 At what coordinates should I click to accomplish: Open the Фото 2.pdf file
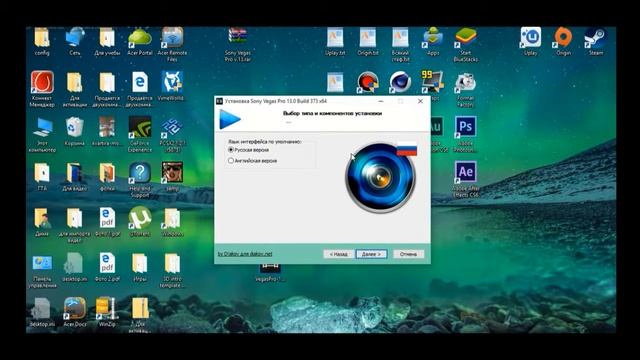click(x=107, y=267)
